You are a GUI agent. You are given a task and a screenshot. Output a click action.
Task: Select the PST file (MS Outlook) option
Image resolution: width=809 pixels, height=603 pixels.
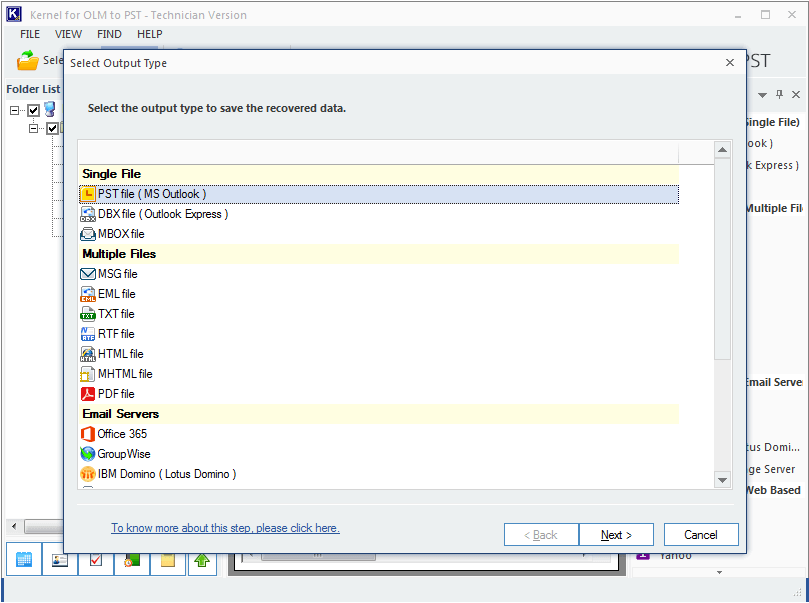tap(151, 194)
